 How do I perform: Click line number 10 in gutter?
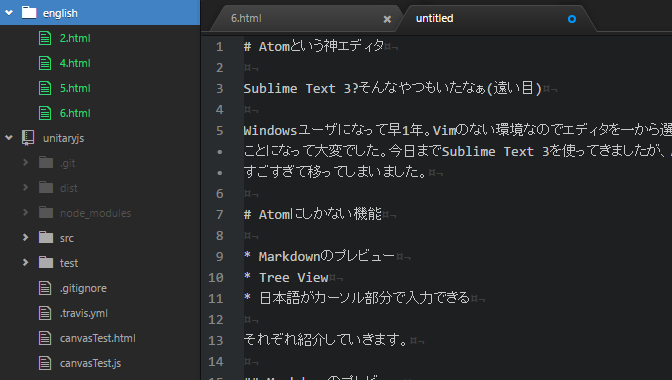tap(216, 278)
